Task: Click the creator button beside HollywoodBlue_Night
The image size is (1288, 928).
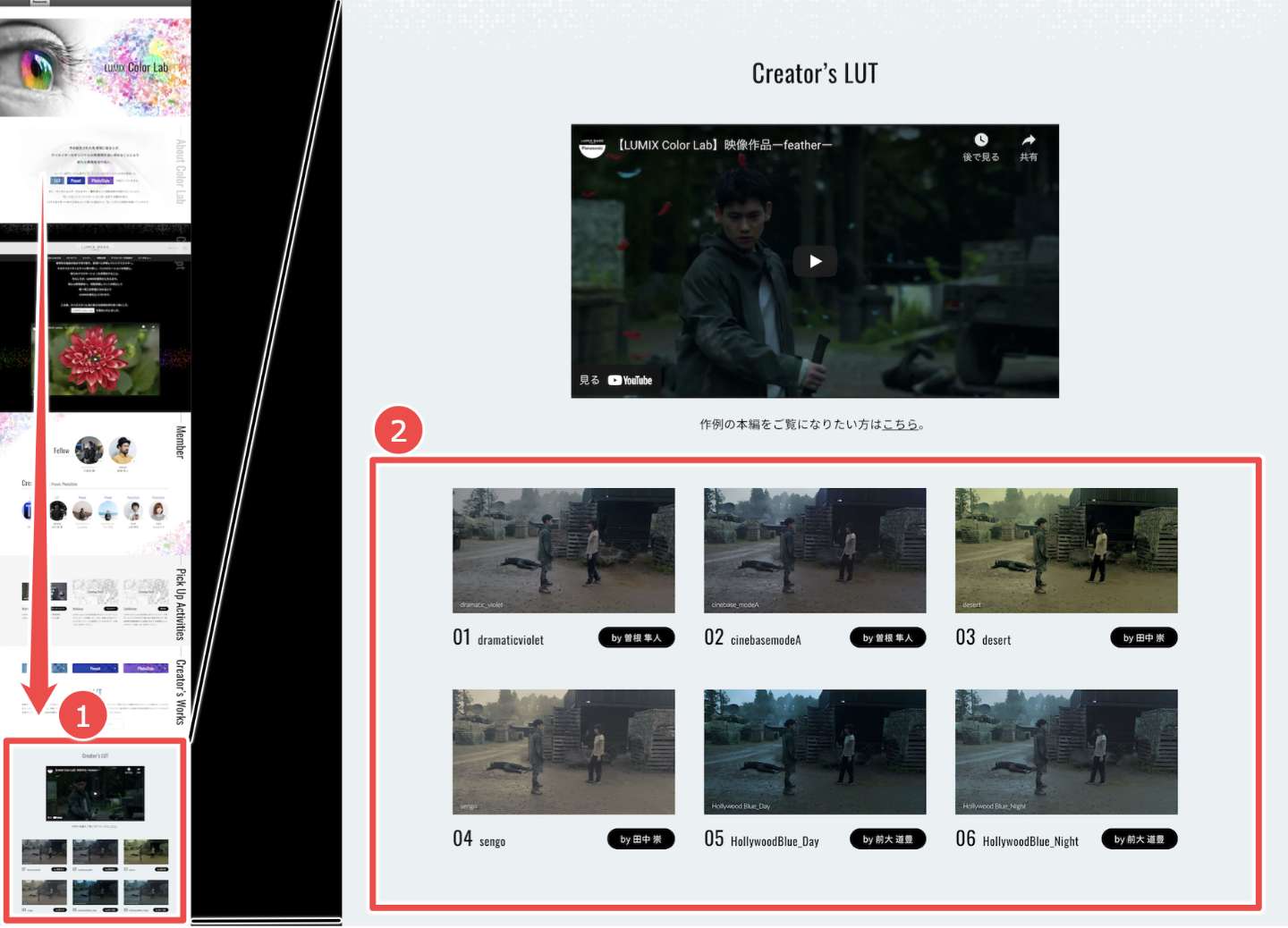Action: (1140, 839)
